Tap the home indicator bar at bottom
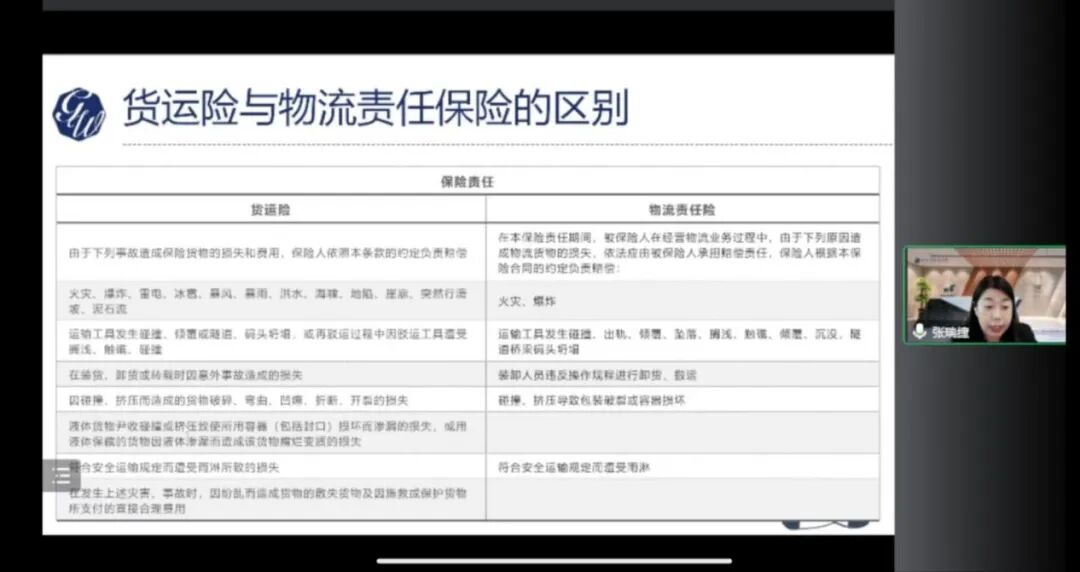Image resolution: width=1080 pixels, height=572 pixels. point(554,561)
